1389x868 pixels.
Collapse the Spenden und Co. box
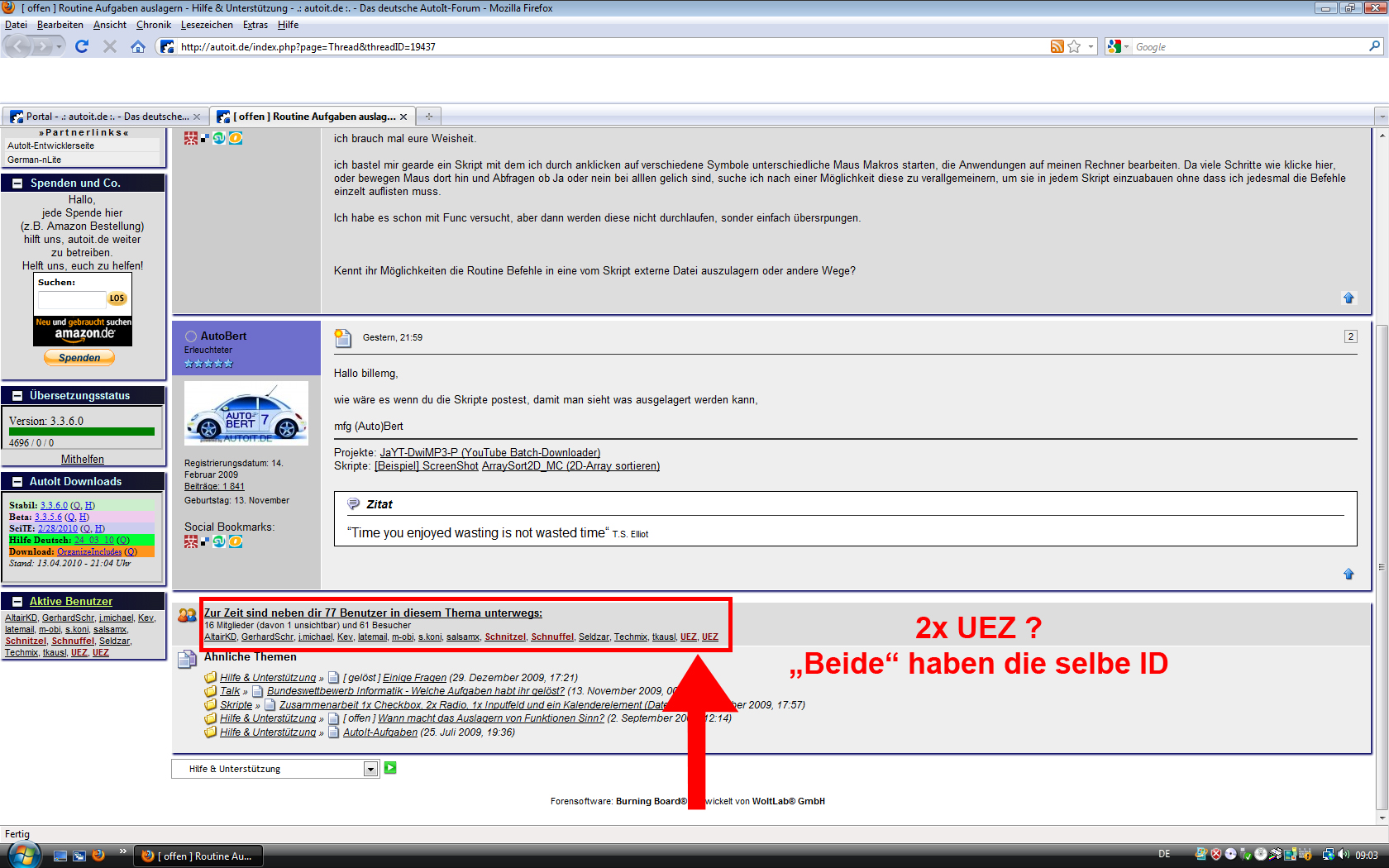tap(17, 184)
